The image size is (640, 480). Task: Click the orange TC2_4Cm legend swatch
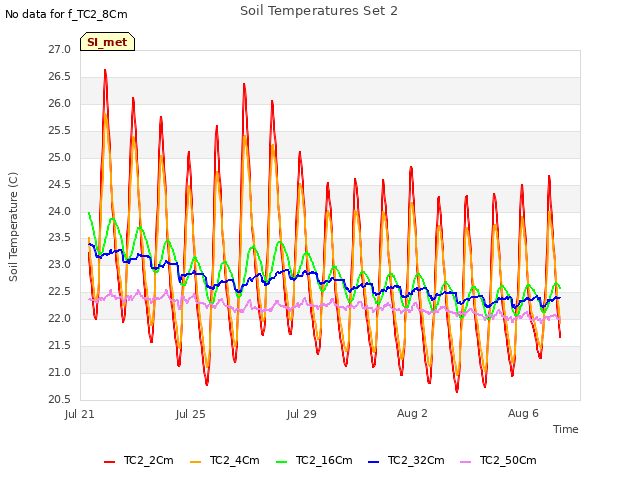point(196,462)
